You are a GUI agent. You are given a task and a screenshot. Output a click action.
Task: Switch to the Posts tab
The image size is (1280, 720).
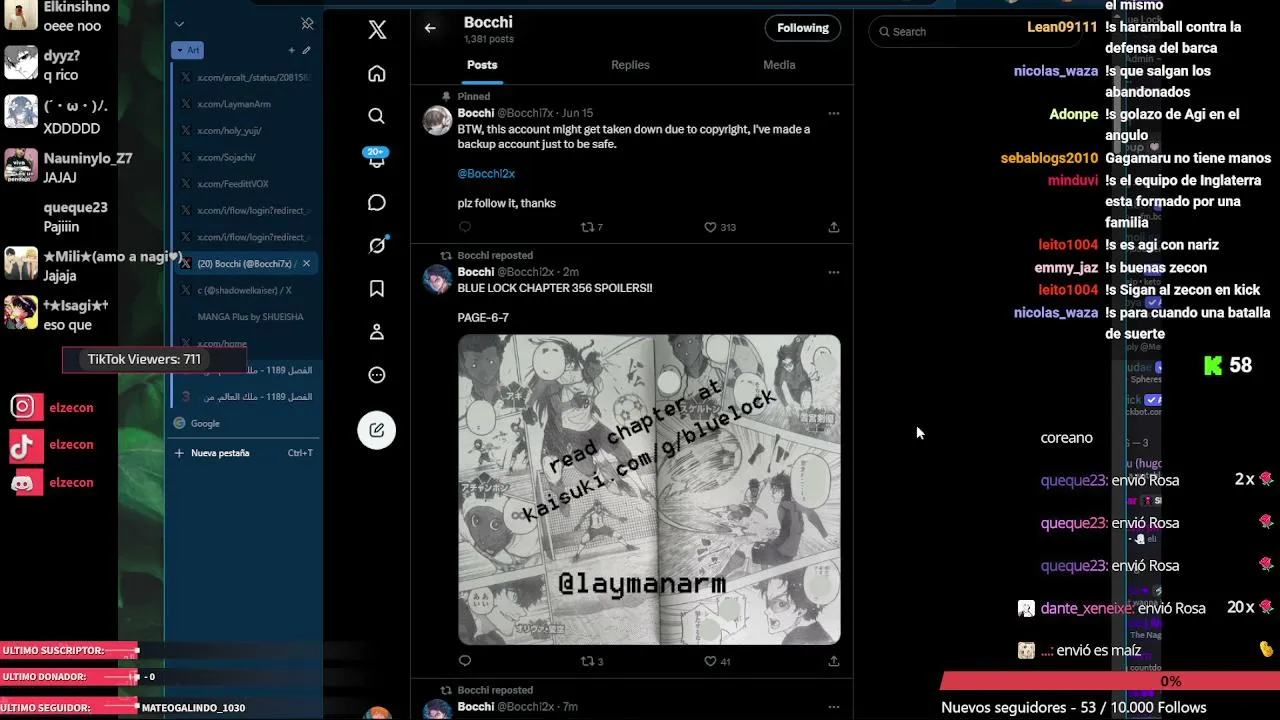[x=482, y=65]
